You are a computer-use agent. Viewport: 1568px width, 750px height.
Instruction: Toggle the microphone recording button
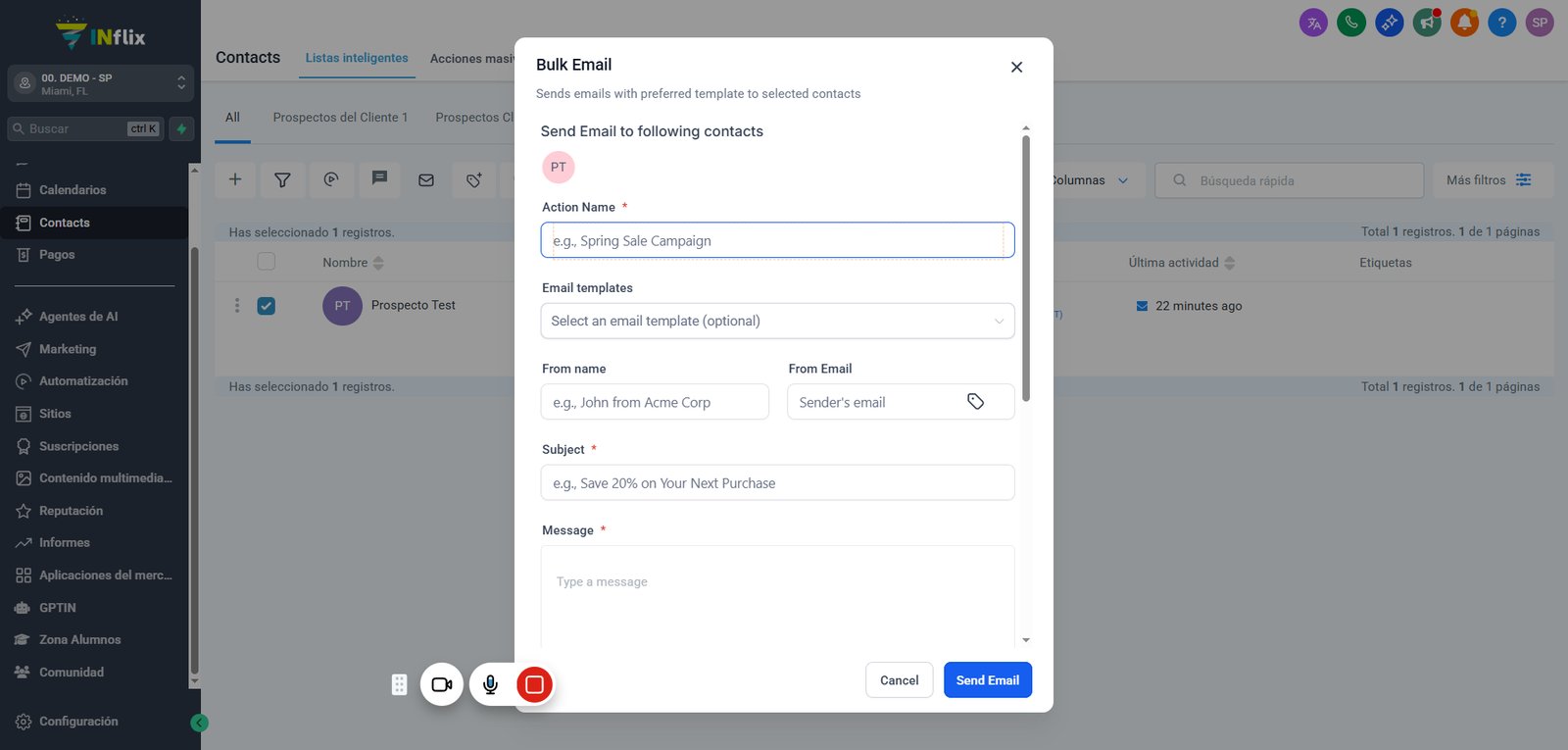click(490, 684)
